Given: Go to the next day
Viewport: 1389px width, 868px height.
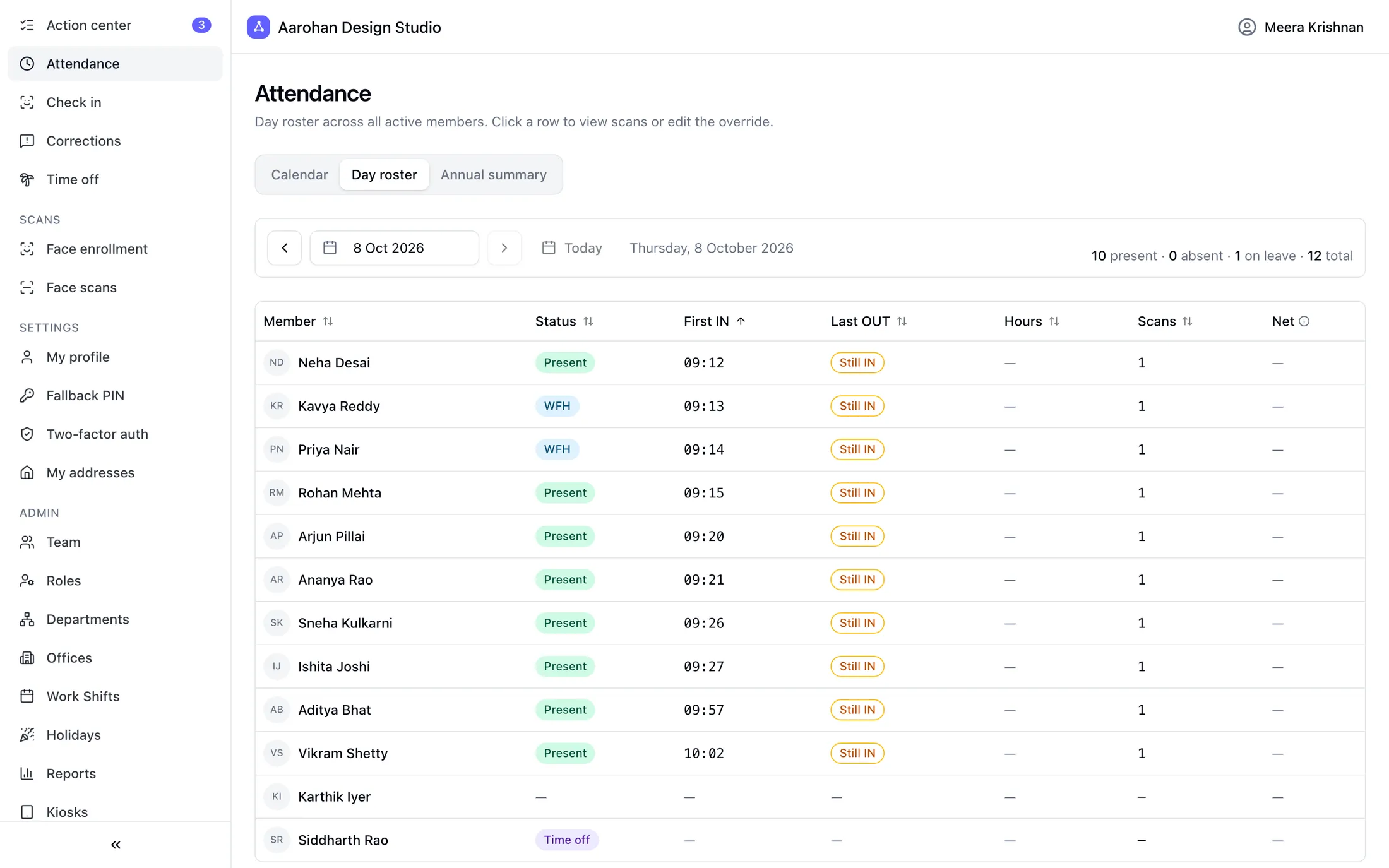Looking at the screenshot, I should (504, 248).
